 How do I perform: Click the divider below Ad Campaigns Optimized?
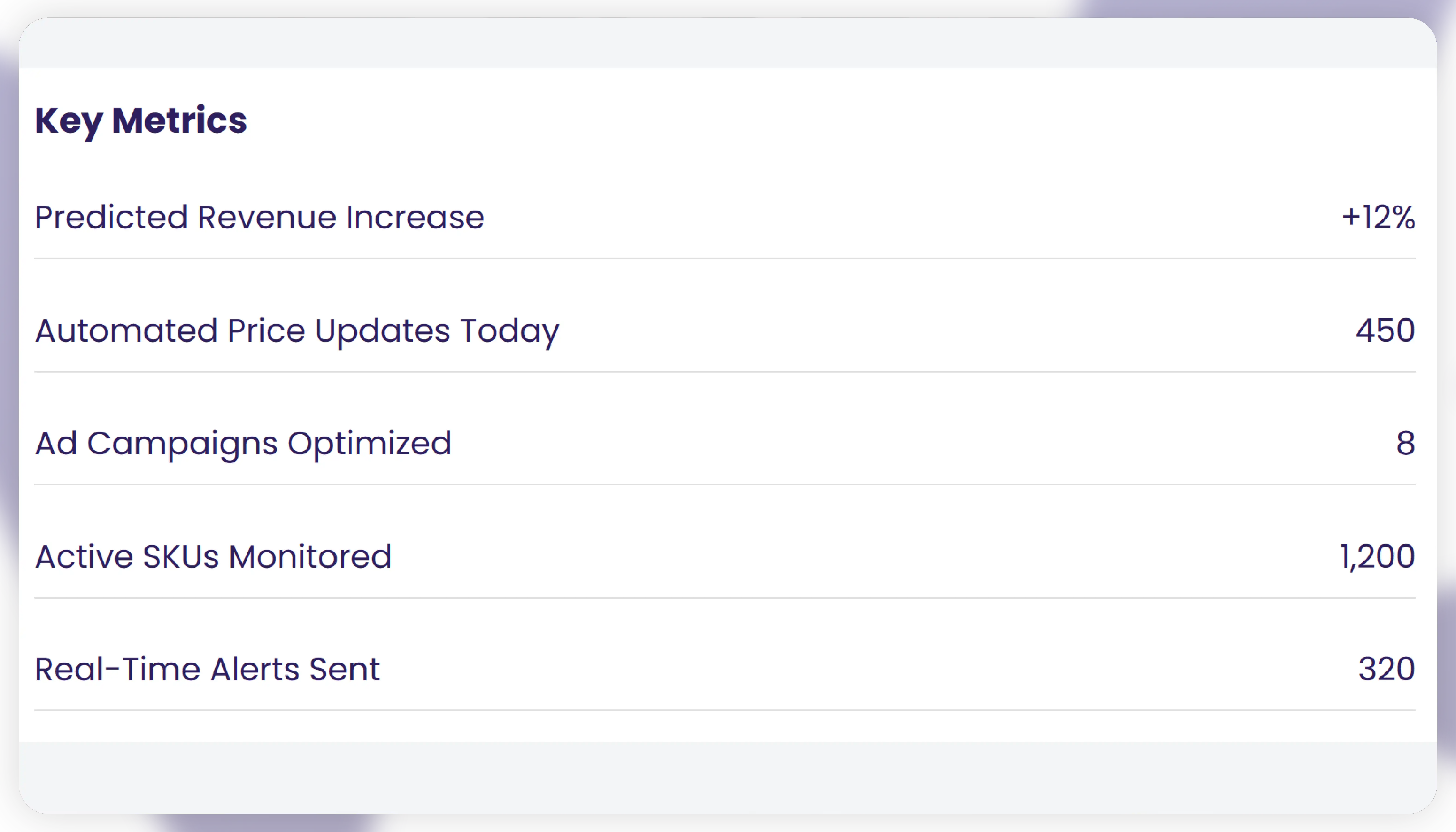[x=725, y=485]
